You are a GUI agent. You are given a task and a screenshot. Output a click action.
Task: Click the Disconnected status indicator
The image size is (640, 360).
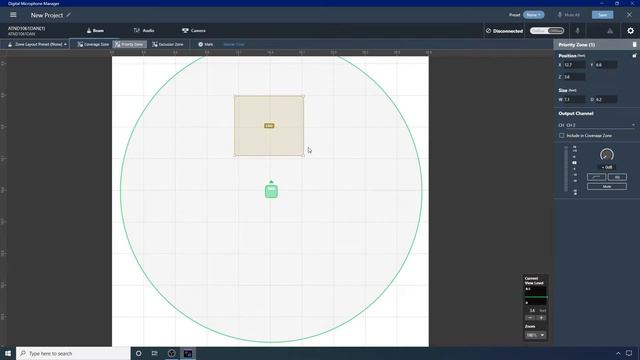point(504,31)
